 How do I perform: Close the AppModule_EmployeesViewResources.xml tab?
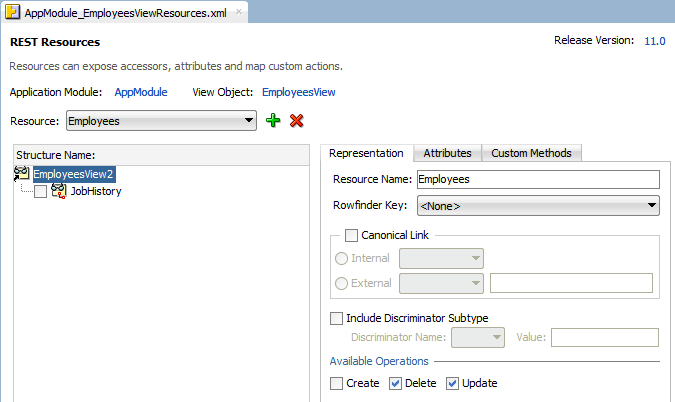point(239,13)
